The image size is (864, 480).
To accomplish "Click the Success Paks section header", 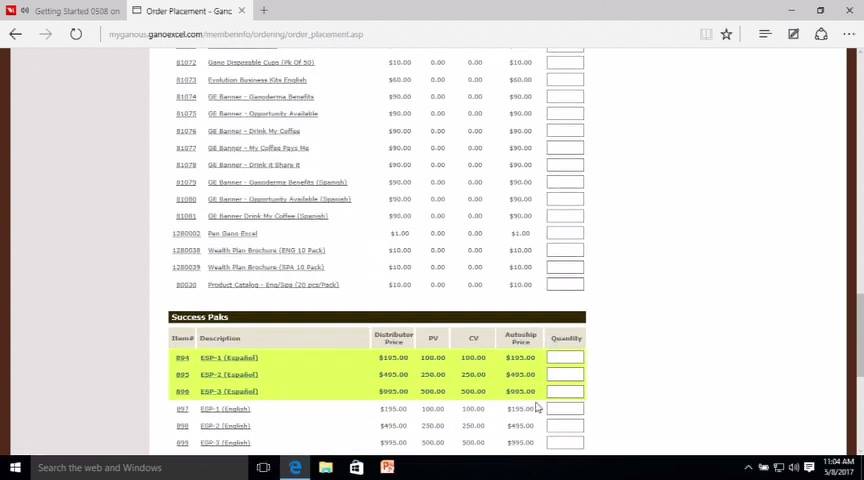I will (x=377, y=317).
